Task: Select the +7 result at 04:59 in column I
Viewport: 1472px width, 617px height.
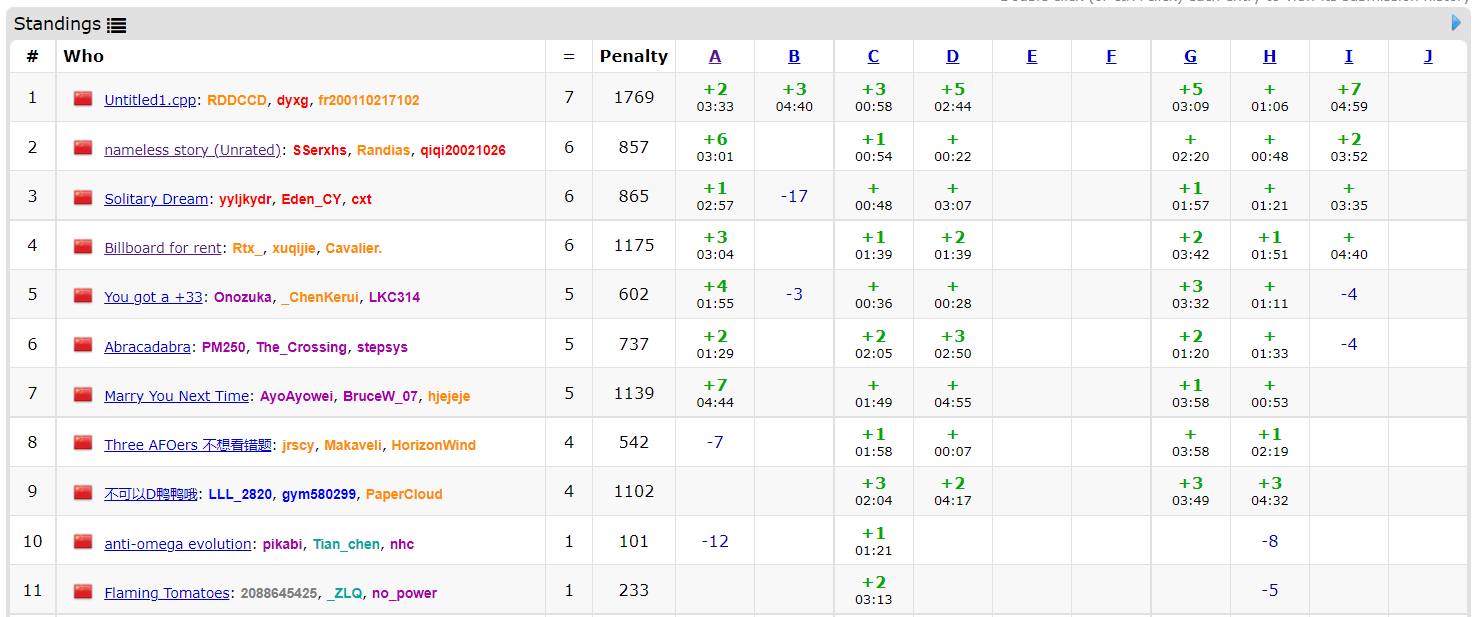Action: [x=1348, y=98]
